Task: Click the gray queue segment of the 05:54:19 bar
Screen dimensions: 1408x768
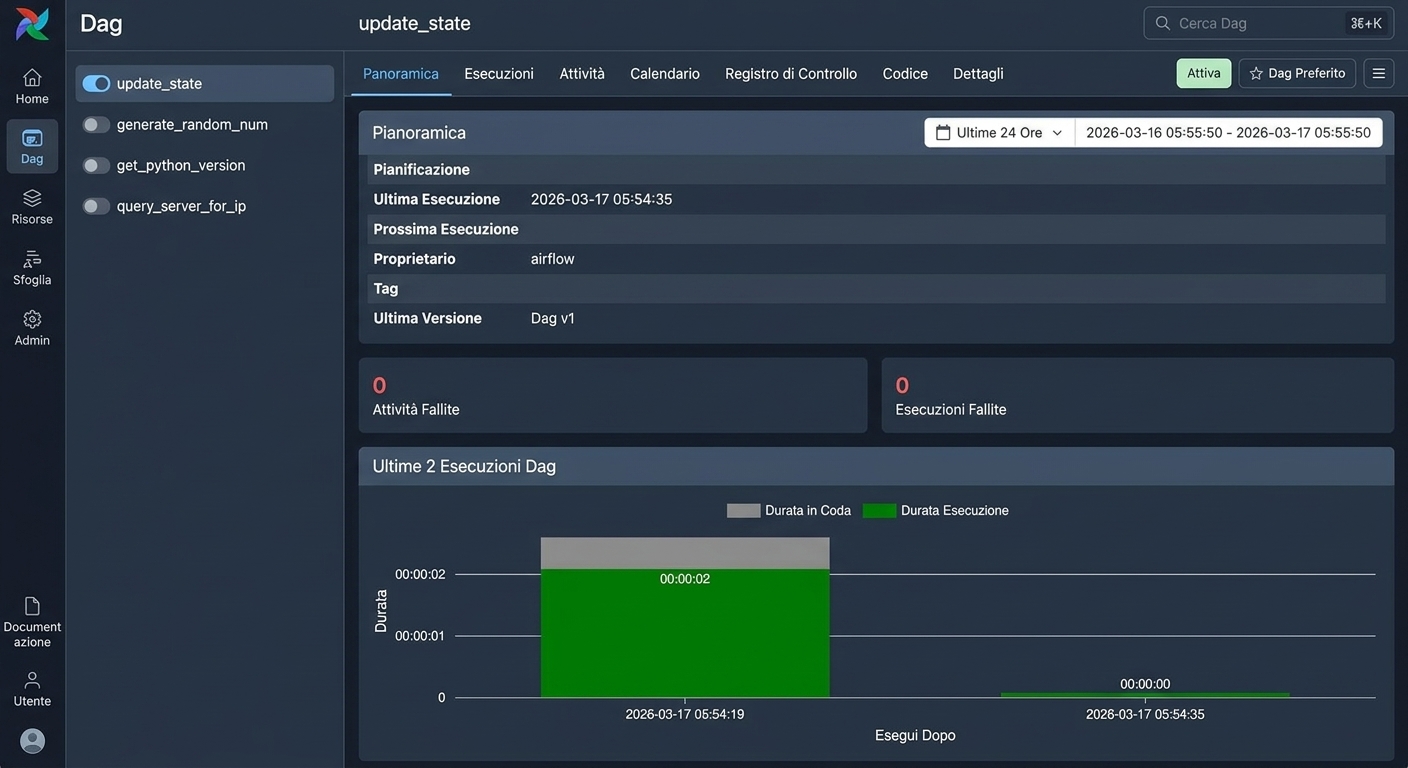Action: point(685,553)
